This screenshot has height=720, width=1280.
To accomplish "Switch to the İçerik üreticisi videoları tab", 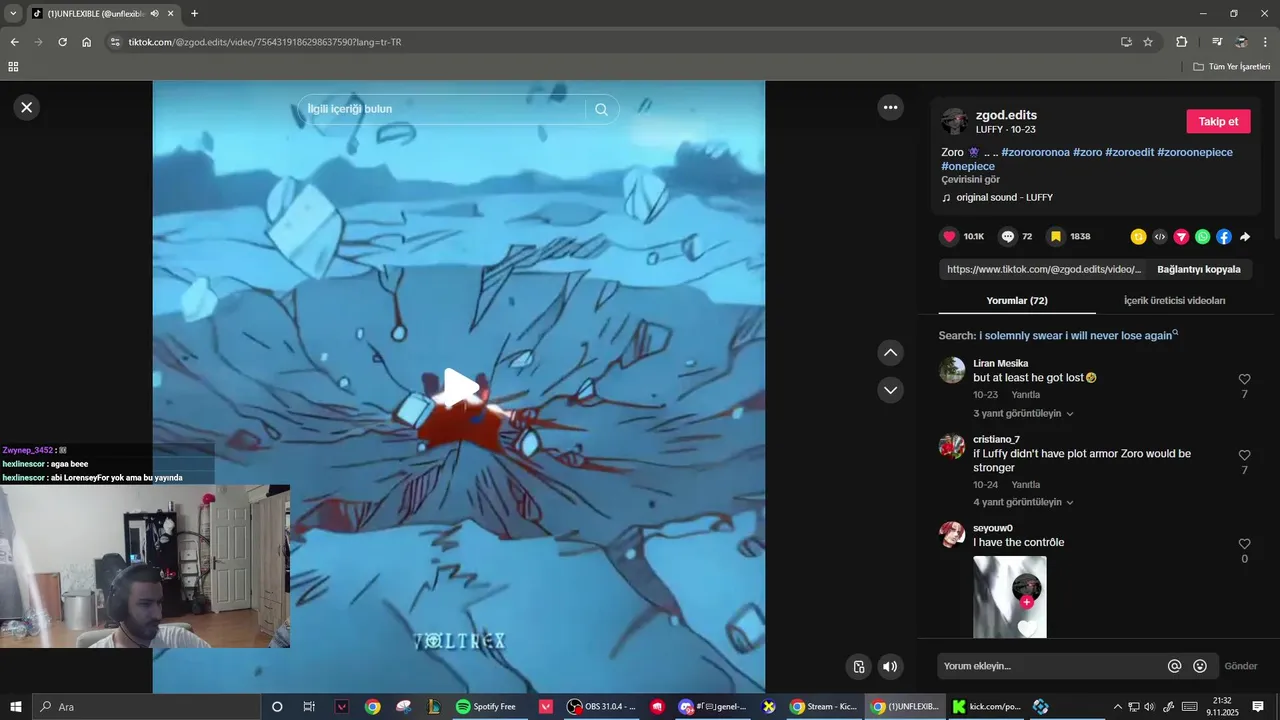I will [1174, 300].
